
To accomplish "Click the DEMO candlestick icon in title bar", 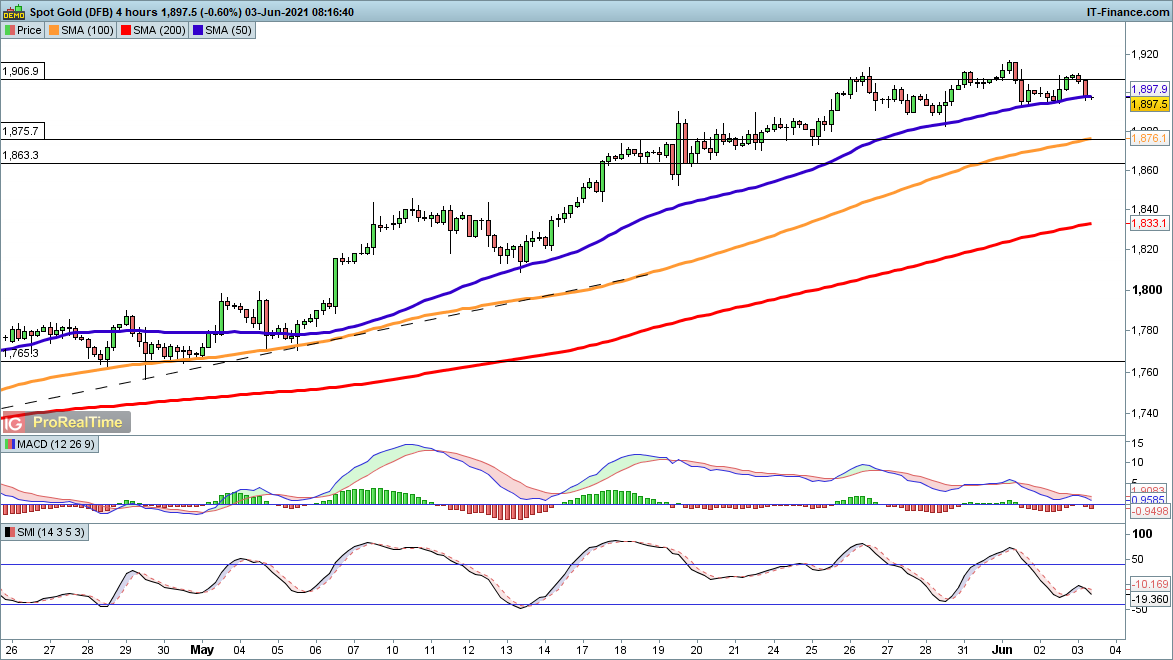I will [x=15, y=11].
